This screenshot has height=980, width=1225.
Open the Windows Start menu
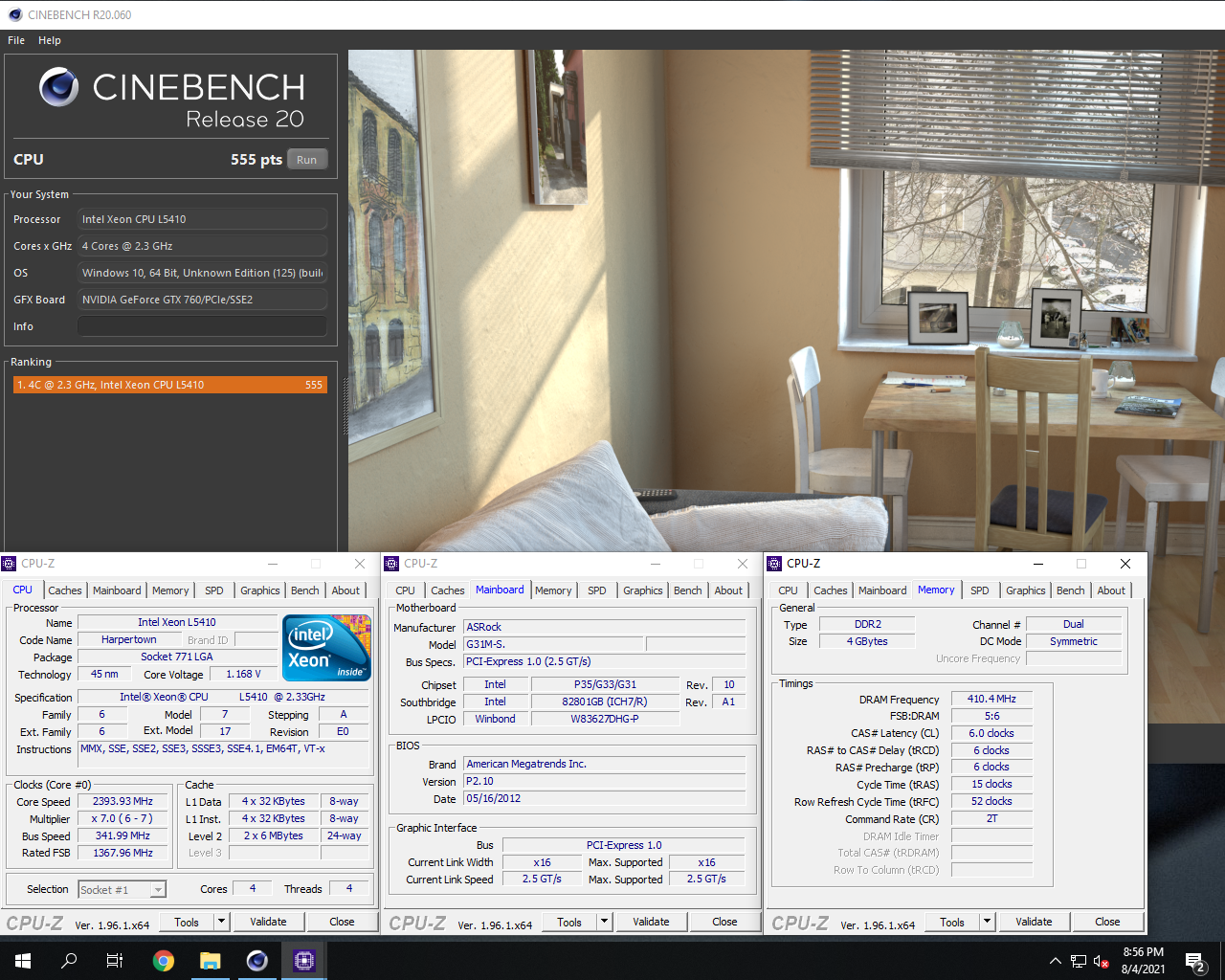tap(23, 961)
